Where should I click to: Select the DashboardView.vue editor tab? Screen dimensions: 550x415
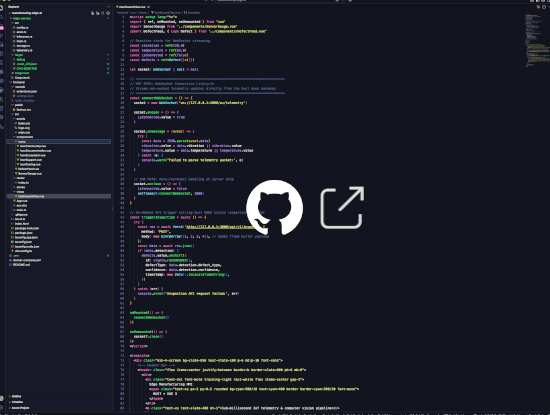(x=132, y=7)
